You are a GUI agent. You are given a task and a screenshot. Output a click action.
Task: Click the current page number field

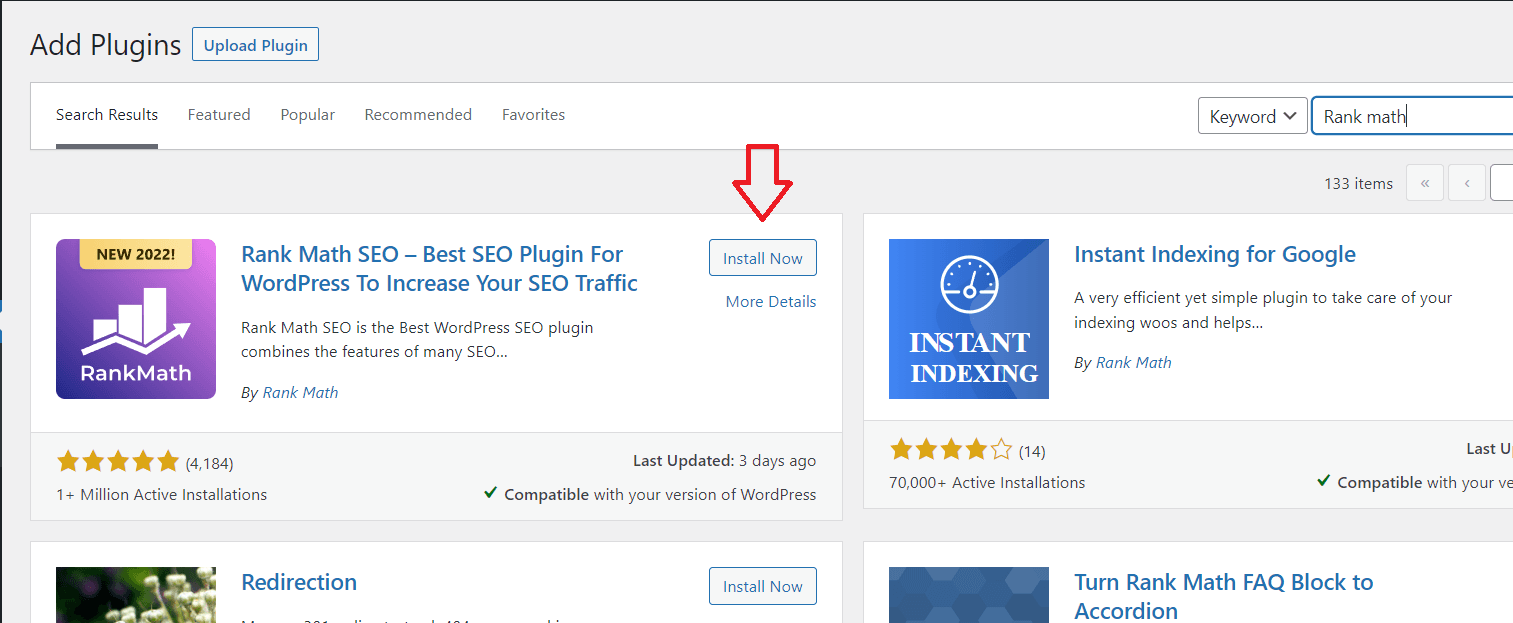coord(1501,183)
